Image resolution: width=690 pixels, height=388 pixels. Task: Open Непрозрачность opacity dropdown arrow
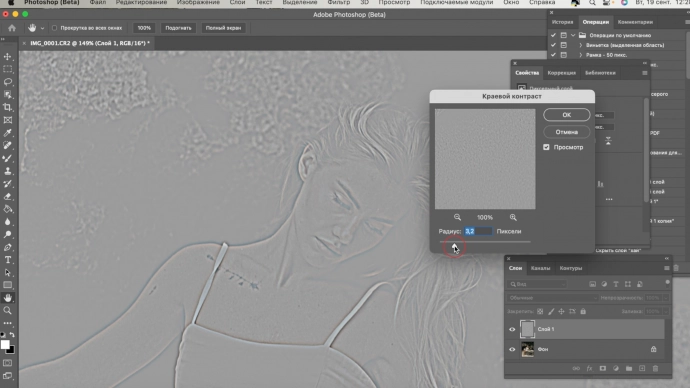coord(666,298)
